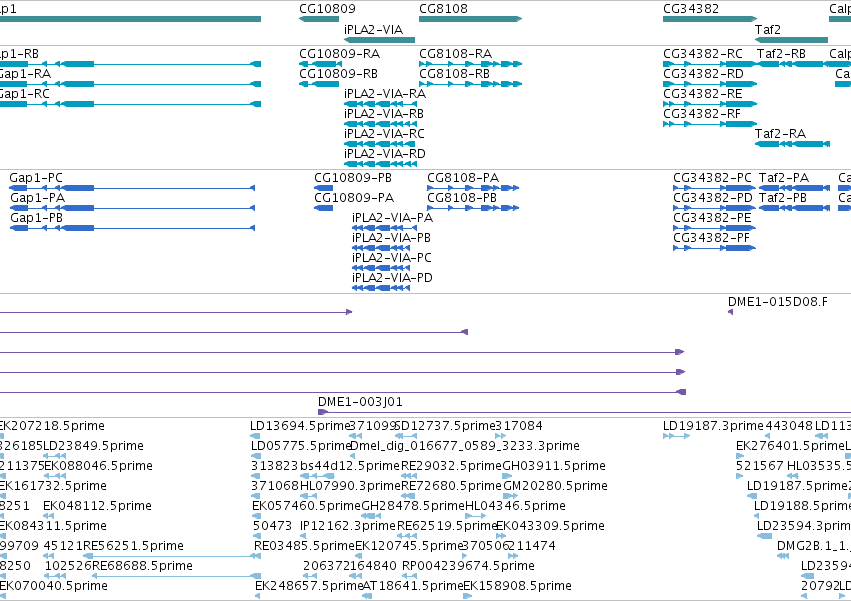Click the Taf2 gene label
Viewport: 851px width, 601px height.
click(x=767, y=30)
